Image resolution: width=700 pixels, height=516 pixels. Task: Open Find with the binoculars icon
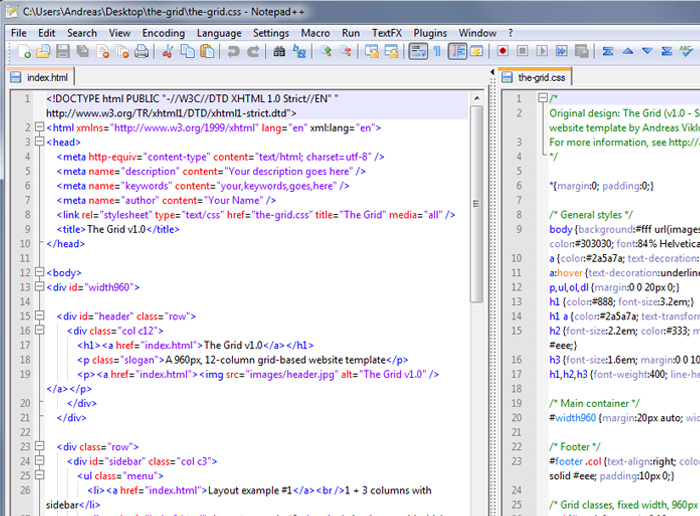pyautogui.click(x=280, y=51)
